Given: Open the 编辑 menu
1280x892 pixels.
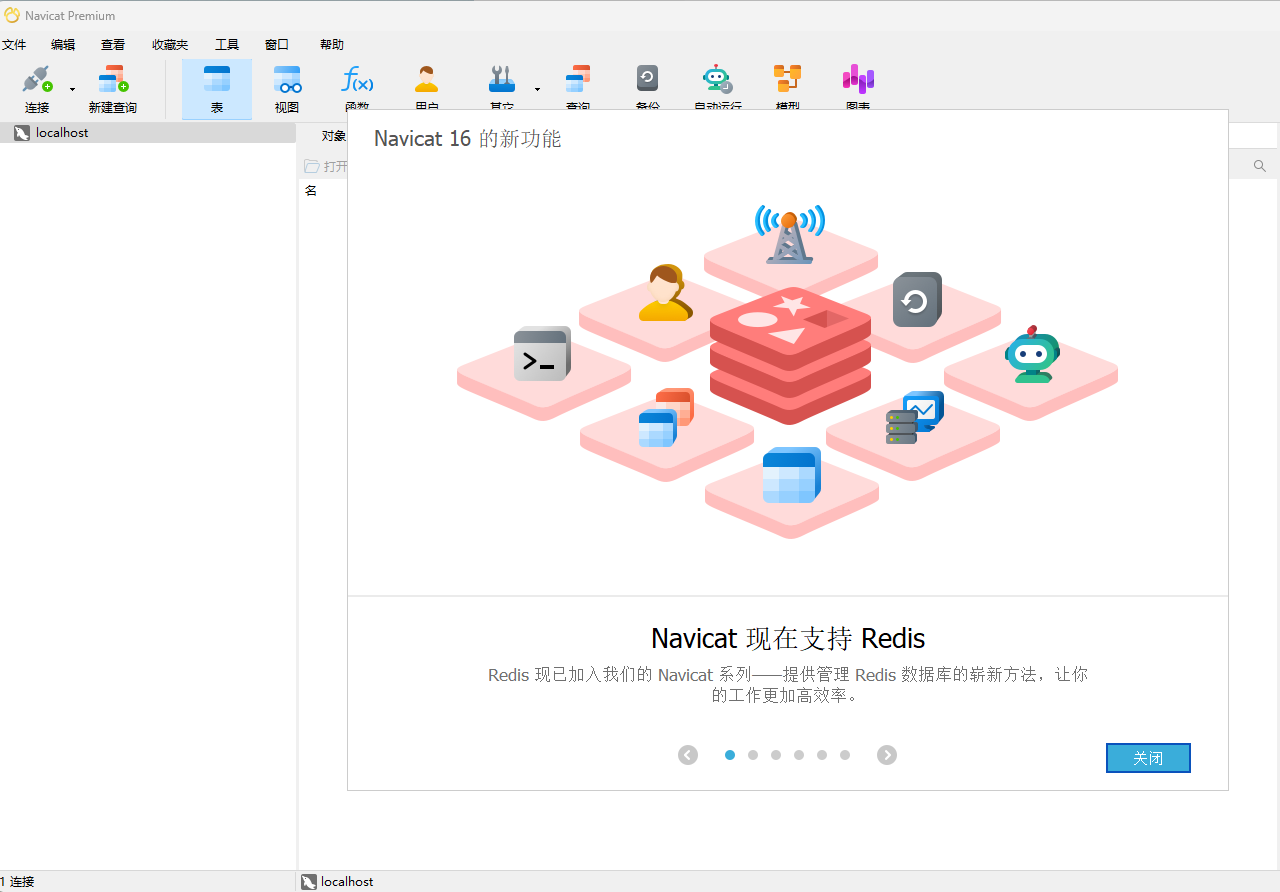Looking at the screenshot, I should (x=63, y=45).
